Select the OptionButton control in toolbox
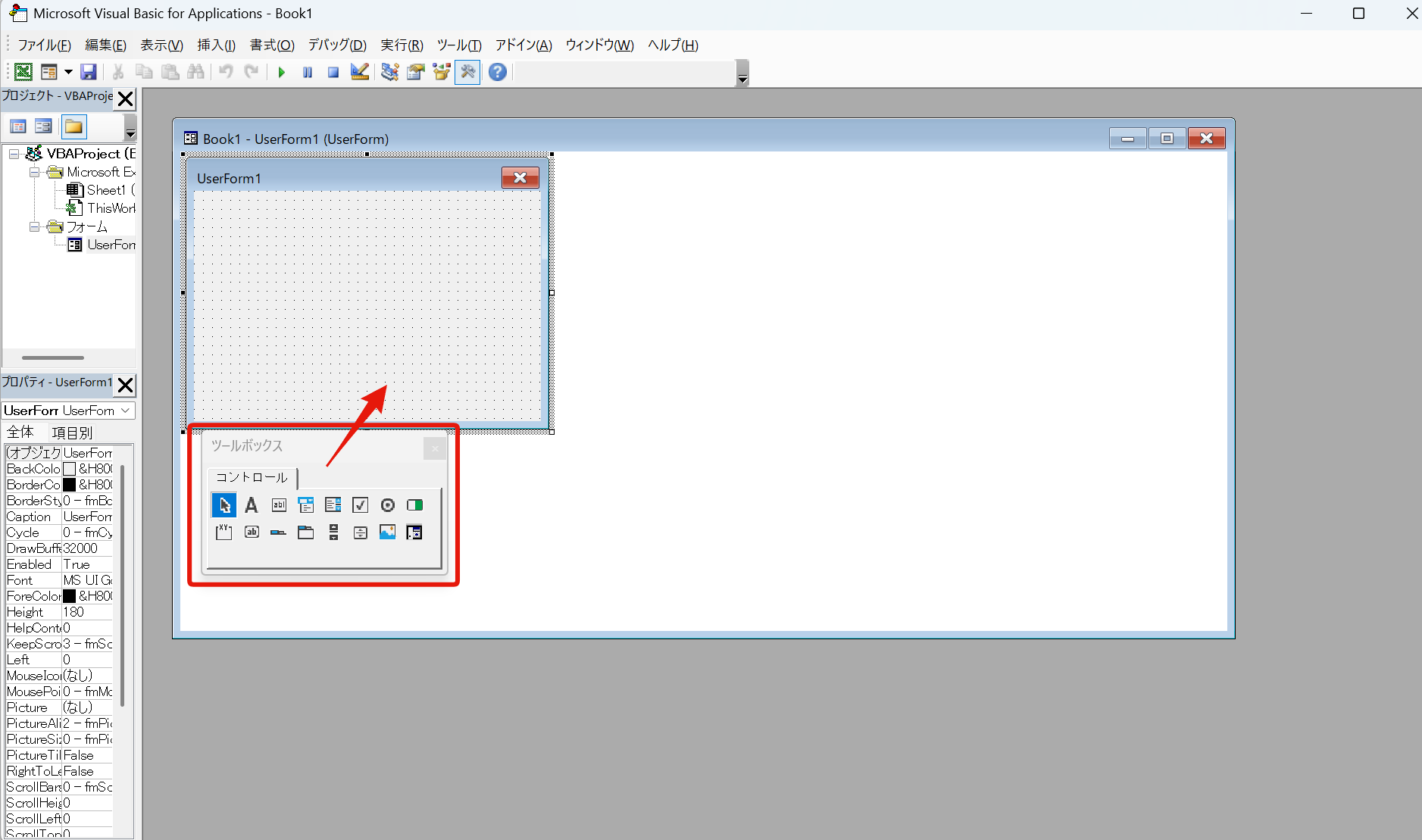The image size is (1422, 840). pos(387,505)
